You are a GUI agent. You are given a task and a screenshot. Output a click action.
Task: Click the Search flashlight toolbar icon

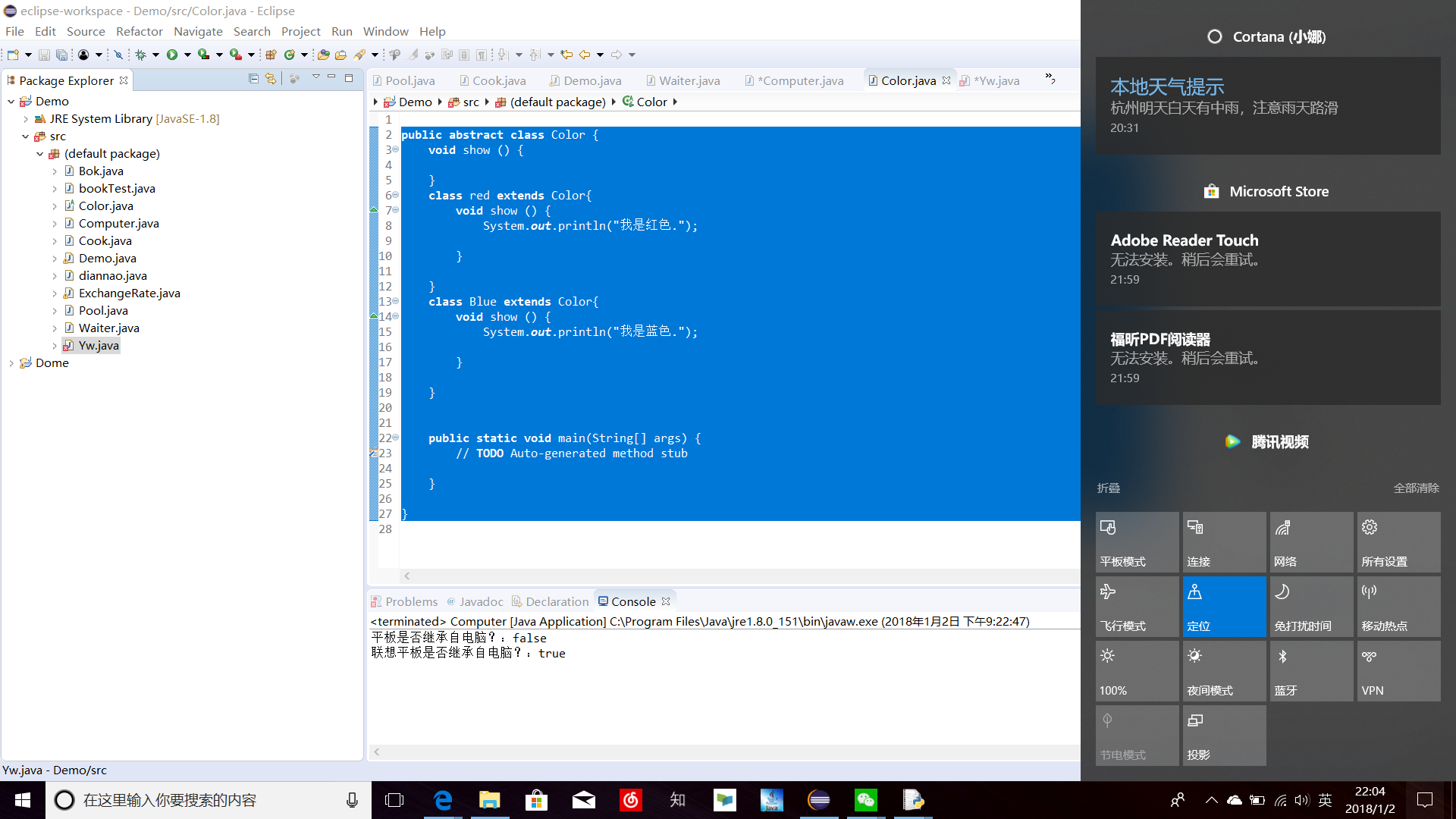point(359,55)
